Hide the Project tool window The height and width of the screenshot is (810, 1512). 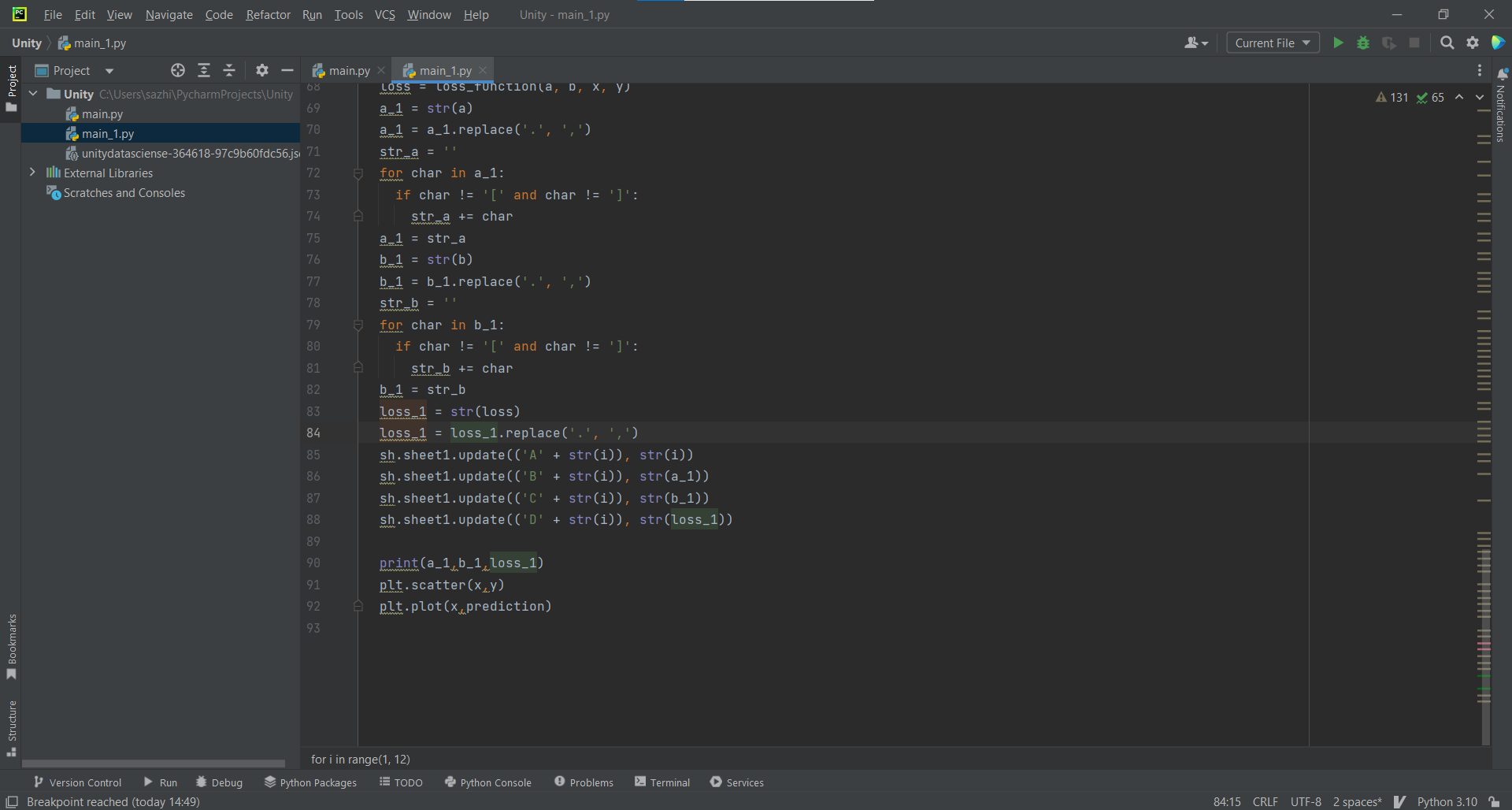[287, 70]
